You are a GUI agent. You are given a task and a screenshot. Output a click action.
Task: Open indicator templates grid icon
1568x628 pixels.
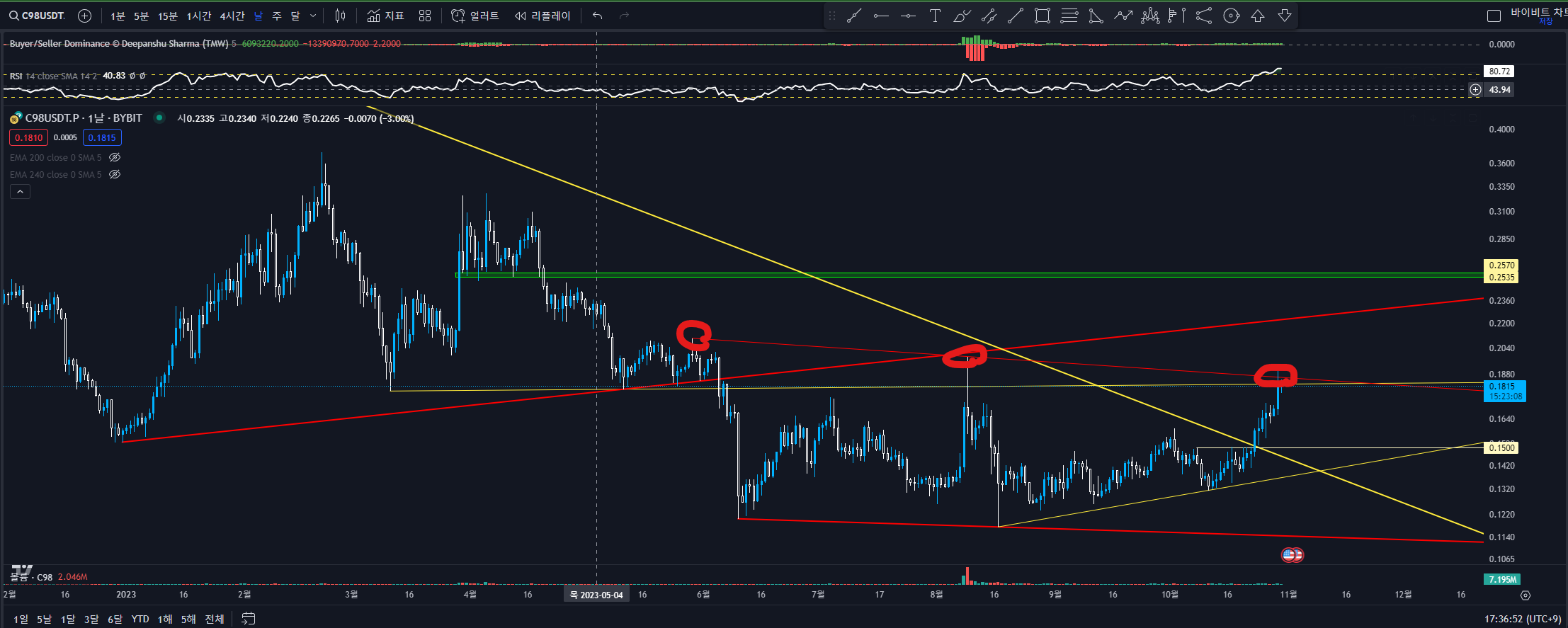[425, 16]
